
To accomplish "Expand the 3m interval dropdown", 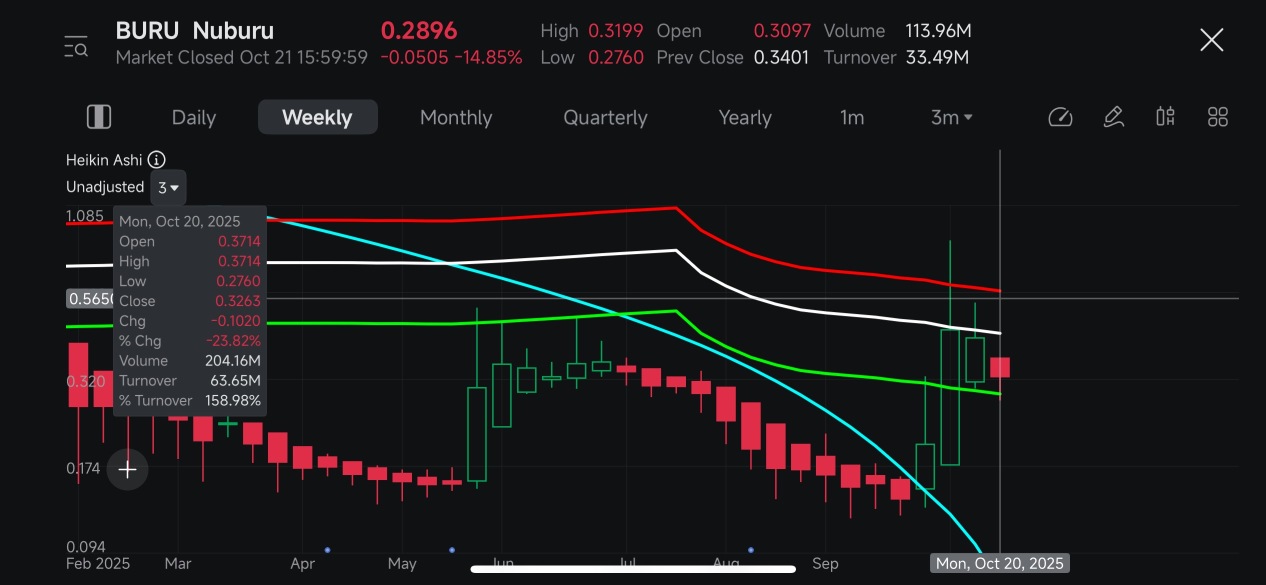I will pyautogui.click(x=951, y=117).
